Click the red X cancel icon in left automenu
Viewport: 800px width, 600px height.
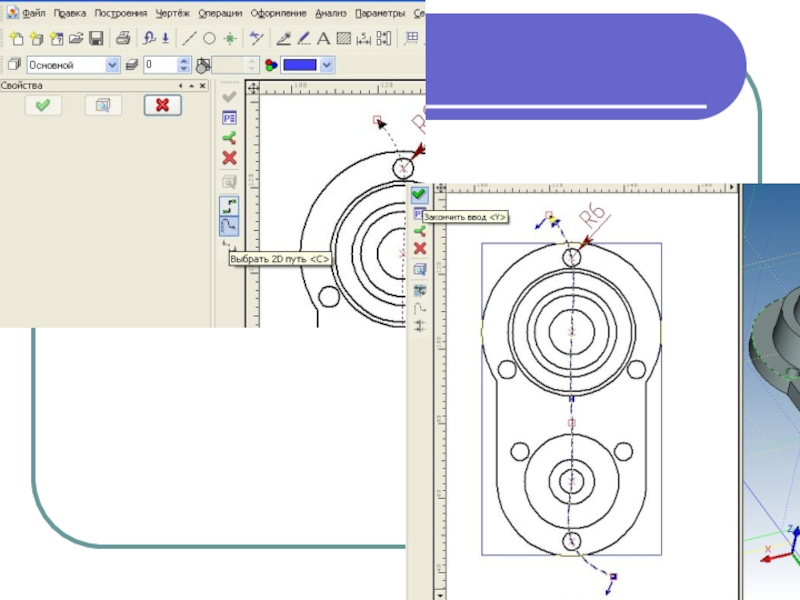pyautogui.click(x=229, y=158)
